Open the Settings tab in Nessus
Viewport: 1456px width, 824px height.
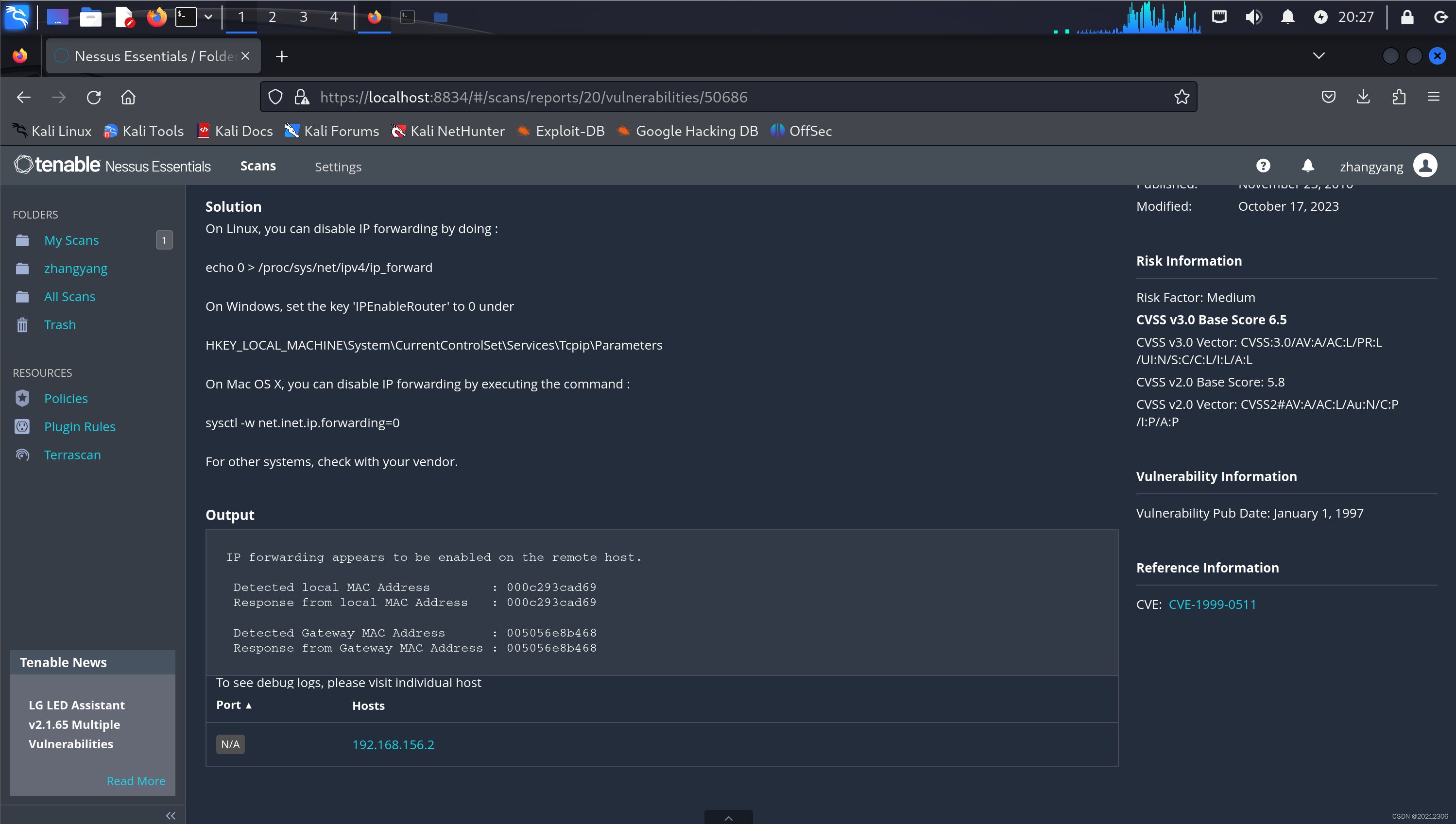[x=338, y=167]
